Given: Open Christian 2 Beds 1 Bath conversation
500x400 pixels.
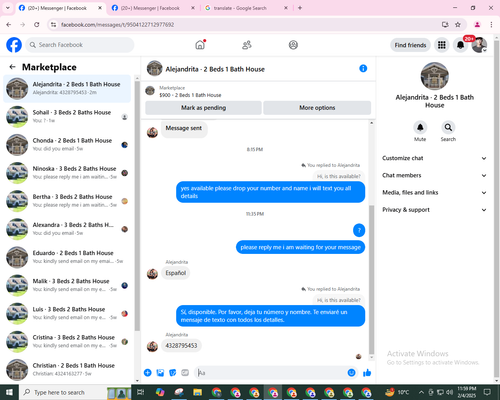Looking at the screenshot, I should (67, 370).
